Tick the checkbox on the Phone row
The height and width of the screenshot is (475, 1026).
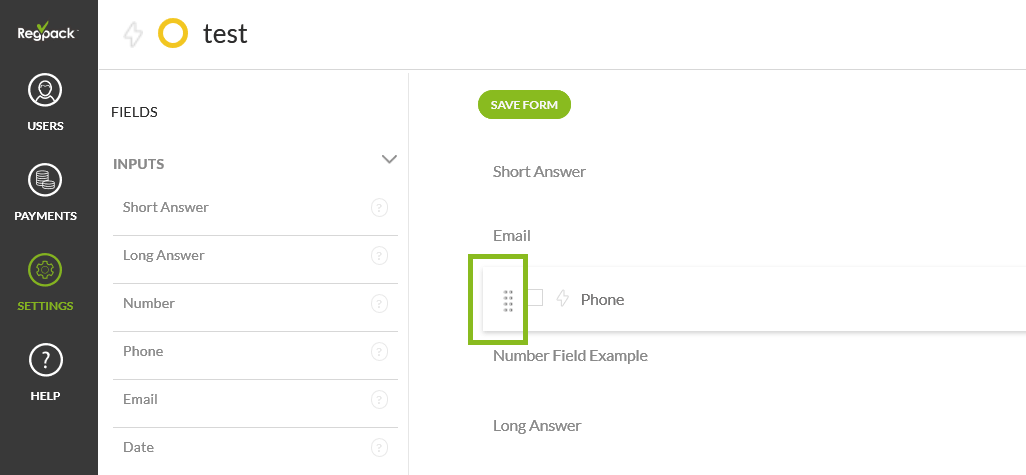point(535,298)
